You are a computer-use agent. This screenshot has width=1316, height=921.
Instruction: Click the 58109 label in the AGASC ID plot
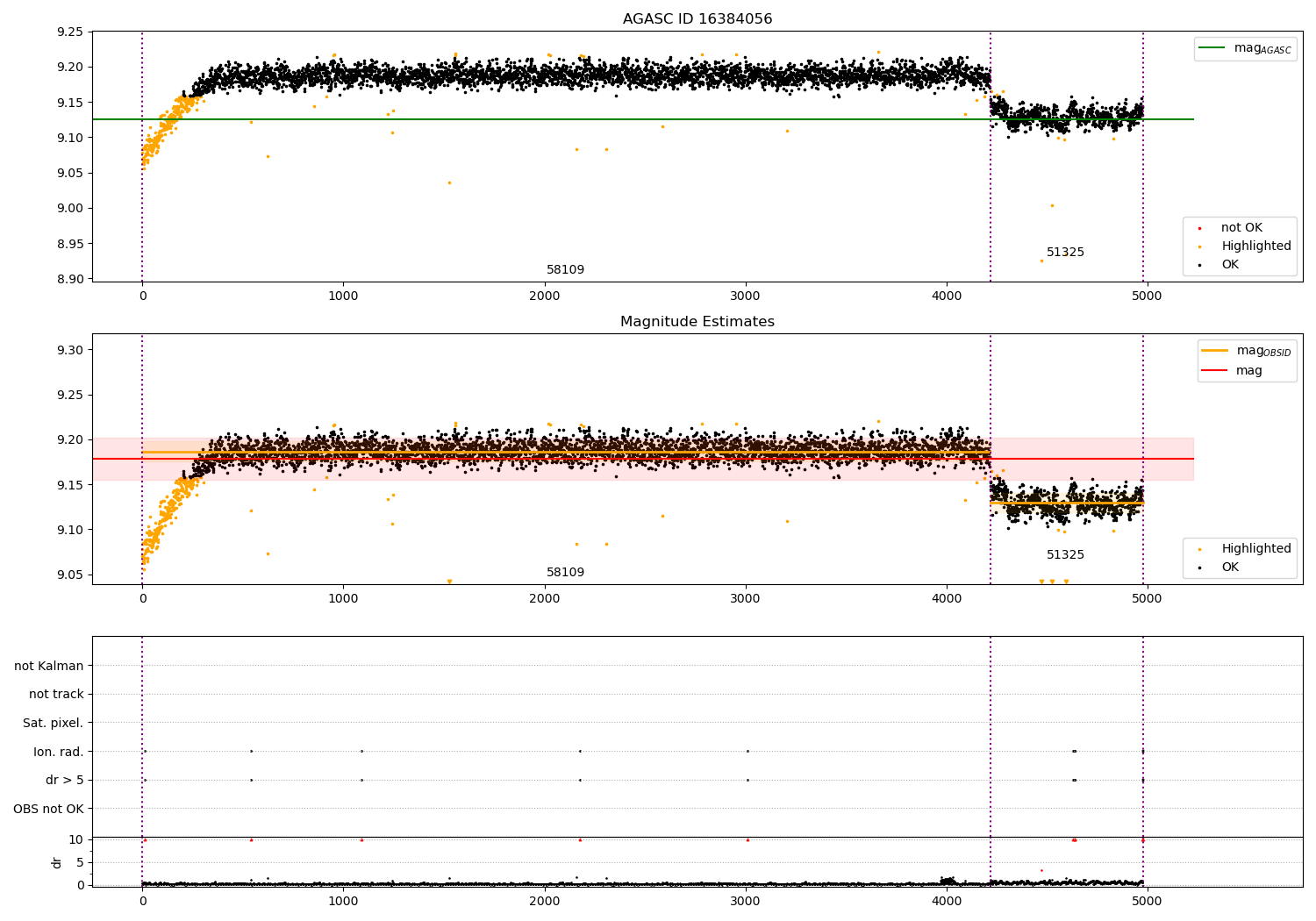tap(565, 270)
